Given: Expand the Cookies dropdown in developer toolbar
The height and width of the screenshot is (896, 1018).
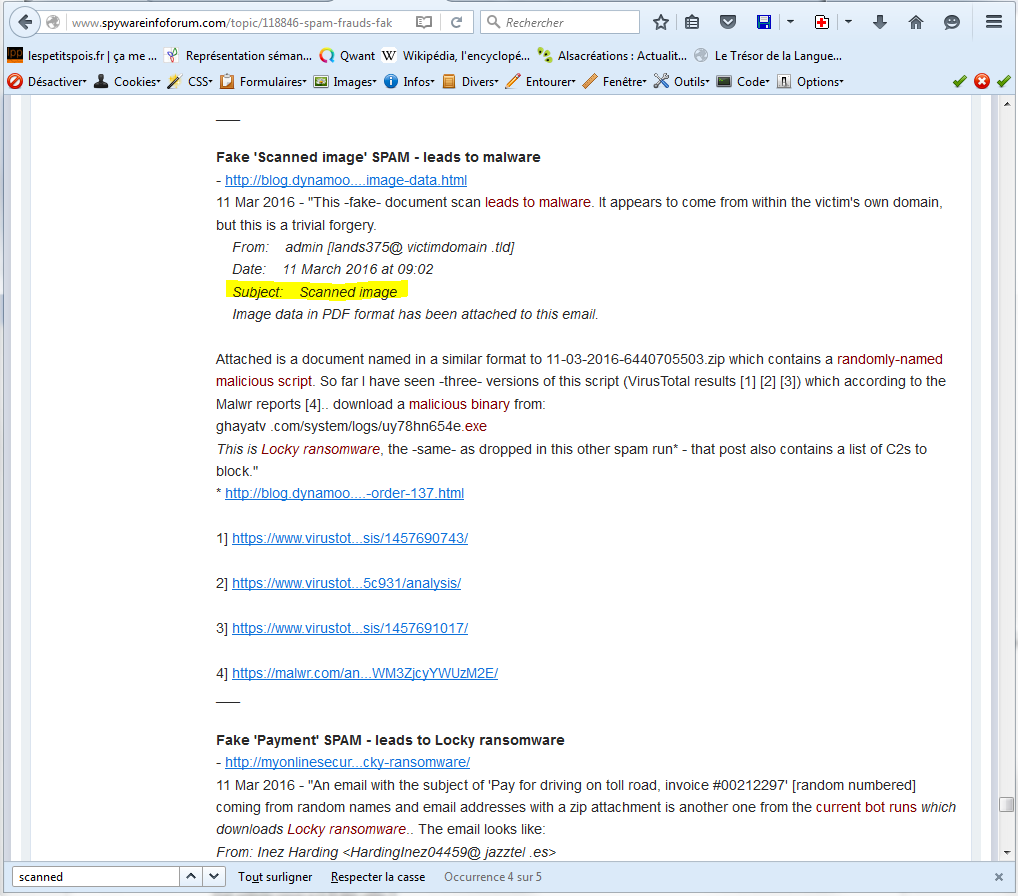Looking at the screenshot, I should click(127, 82).
